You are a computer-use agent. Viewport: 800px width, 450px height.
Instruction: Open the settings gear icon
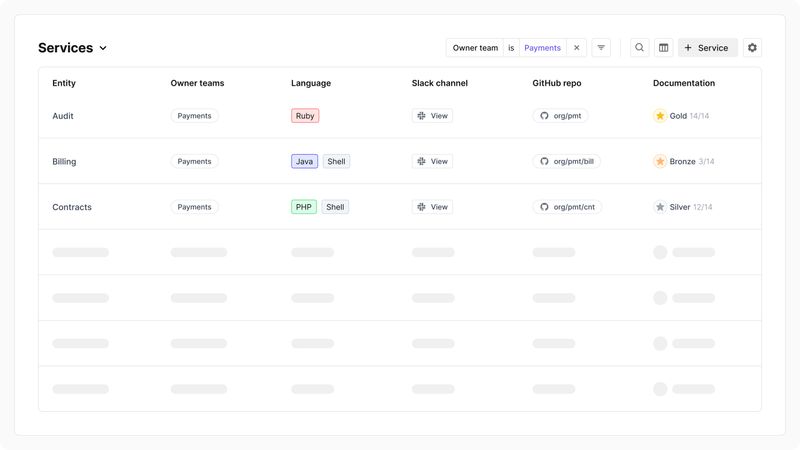pos(752,48)
